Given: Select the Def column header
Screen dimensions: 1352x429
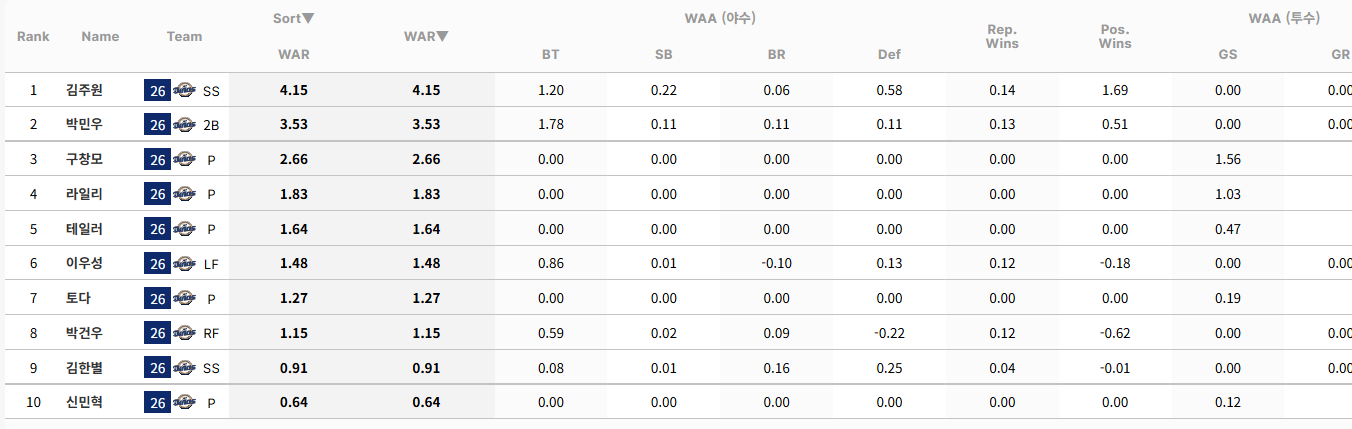Looking at the screenshot, I should click(x=889, y=54).
